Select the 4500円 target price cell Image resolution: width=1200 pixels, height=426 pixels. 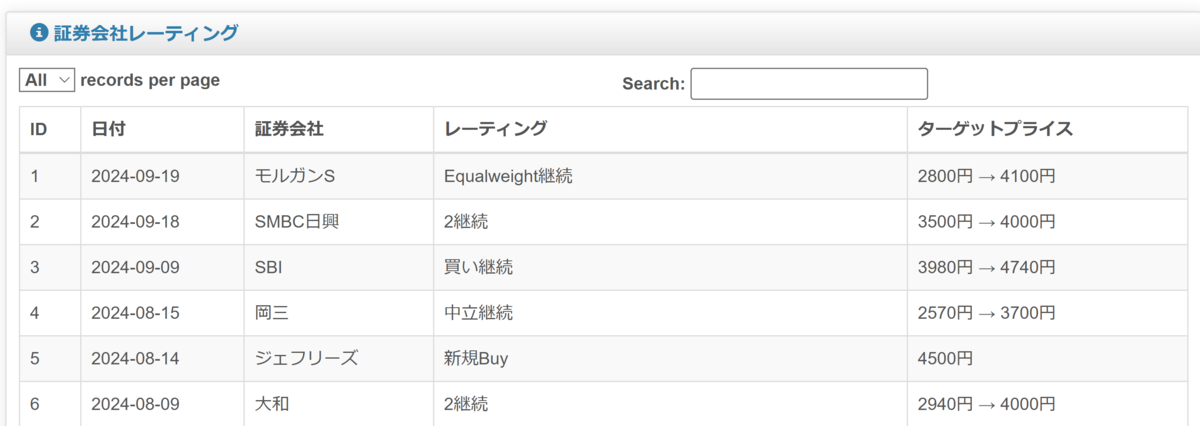pos(1048,358)
